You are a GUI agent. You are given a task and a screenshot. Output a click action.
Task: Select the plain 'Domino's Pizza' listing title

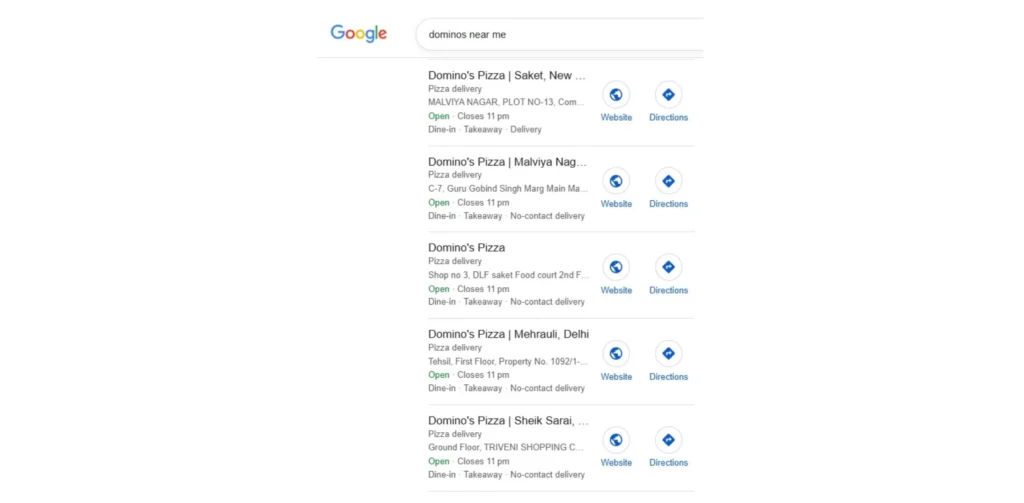(x=467, y=247)
